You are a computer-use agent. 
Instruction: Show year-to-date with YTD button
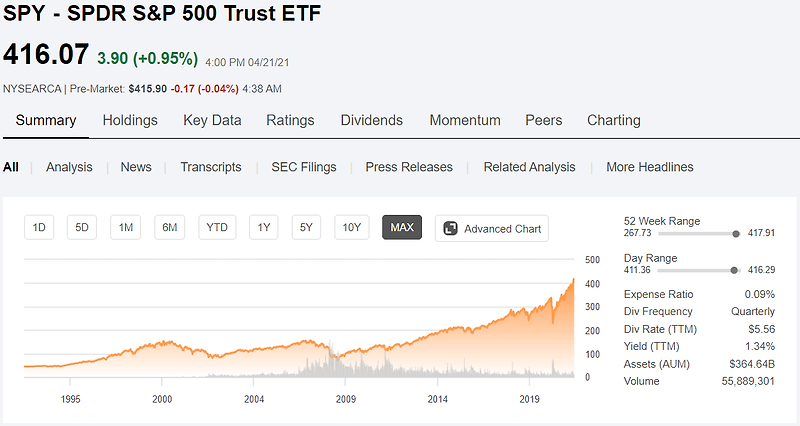click(x=217, y=228)
